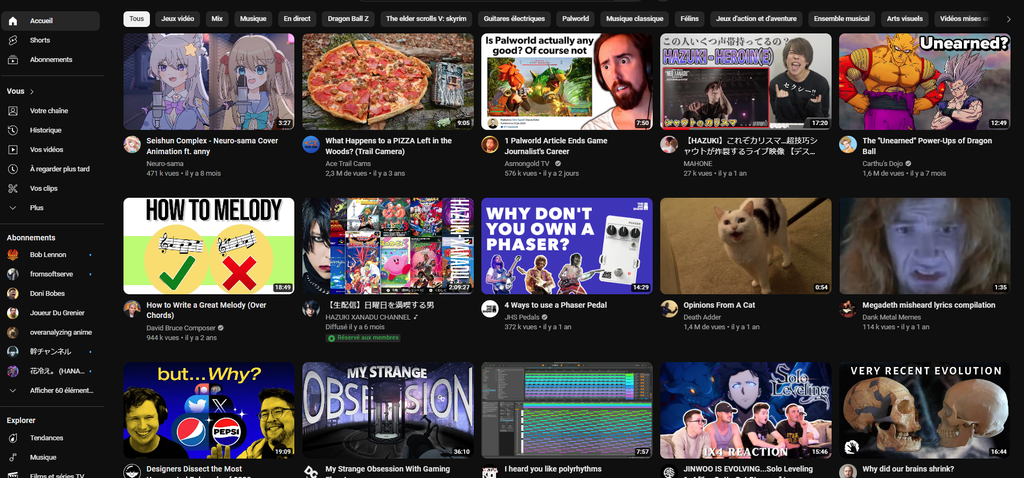The width and height of the screenshot is (1024, 478).
Task: Open How to Write a Great Melody title
Action: [x=206, y=311]
